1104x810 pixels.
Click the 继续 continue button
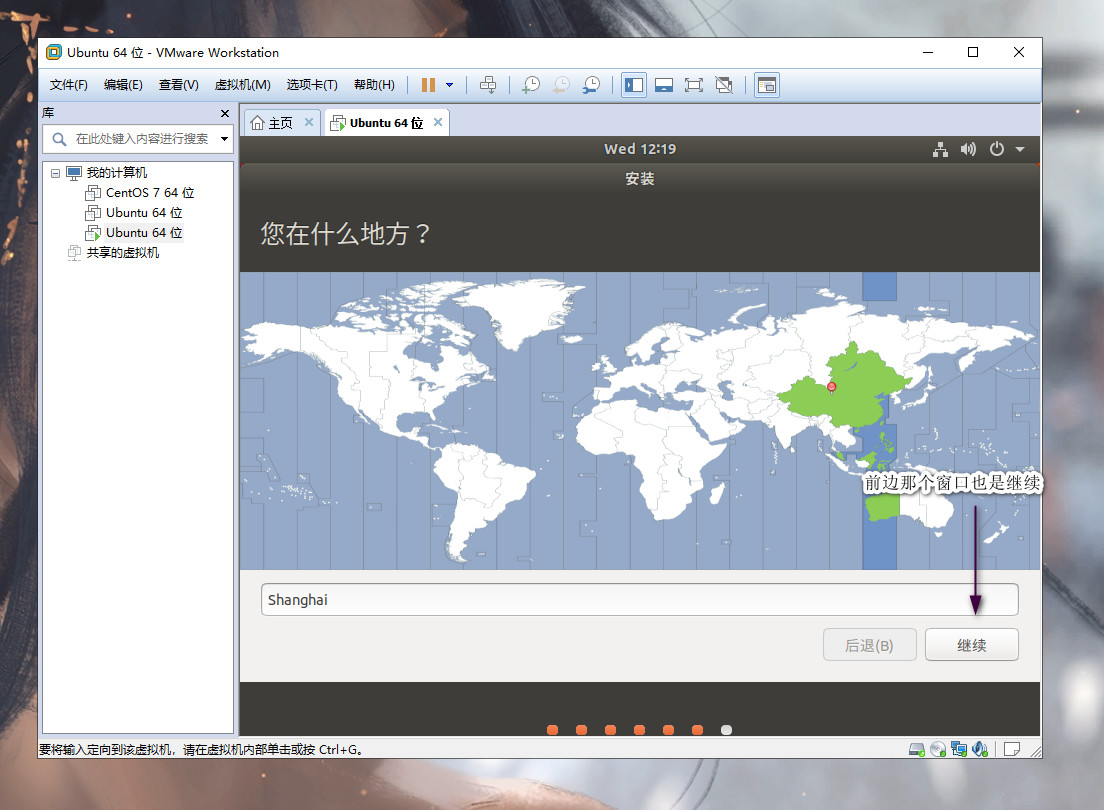click(x=972, y=645)
